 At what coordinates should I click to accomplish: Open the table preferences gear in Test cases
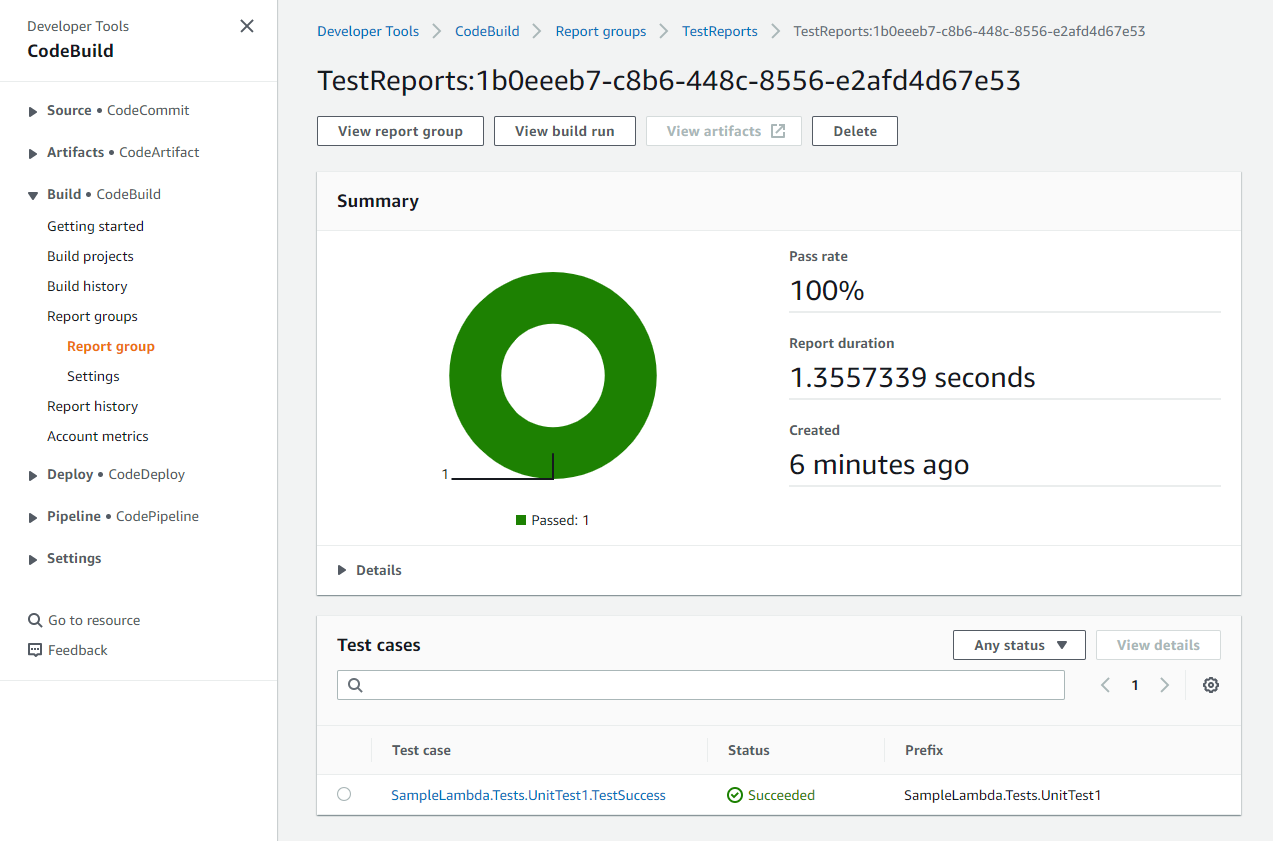pyautogui.click(x=1211, y=685)
